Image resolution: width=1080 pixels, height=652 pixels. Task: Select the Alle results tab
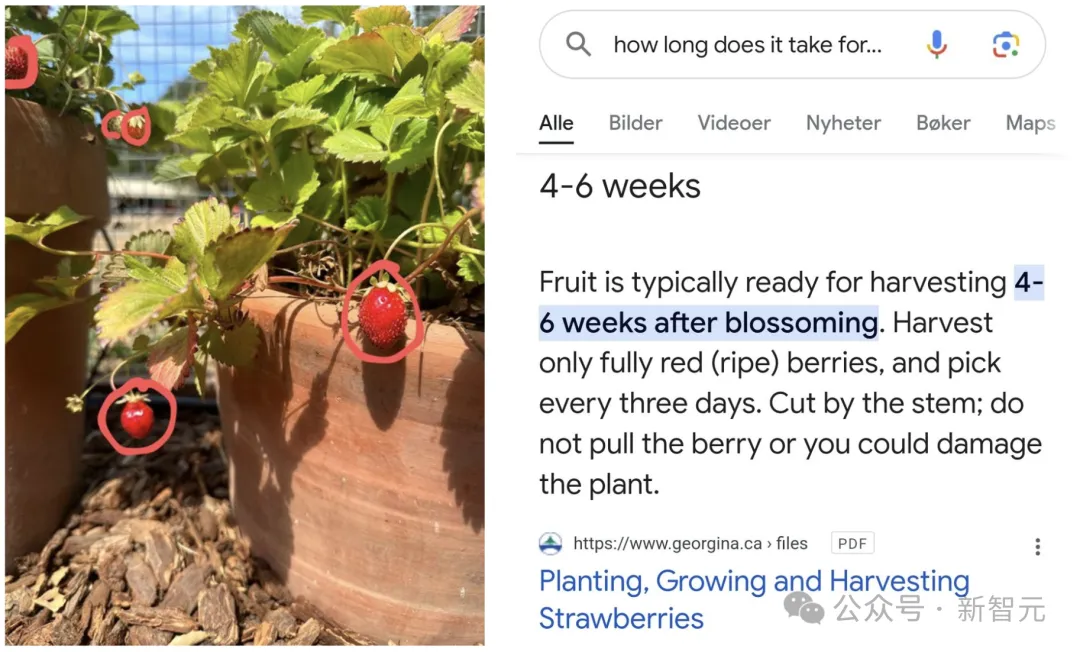(556, 123)
